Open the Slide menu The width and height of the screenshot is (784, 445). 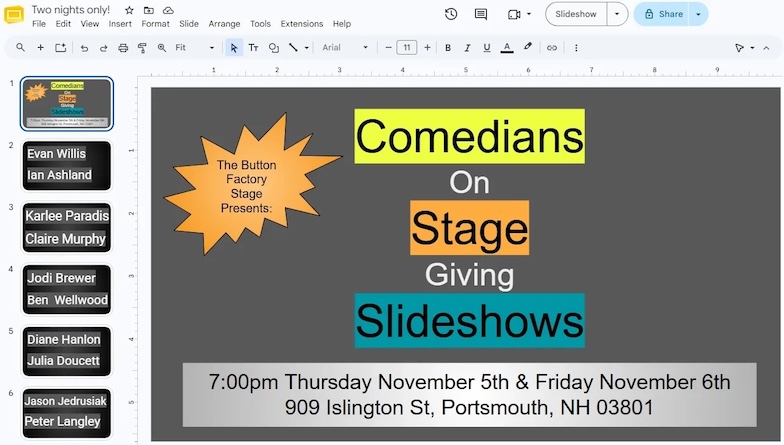tap(189, 24)
